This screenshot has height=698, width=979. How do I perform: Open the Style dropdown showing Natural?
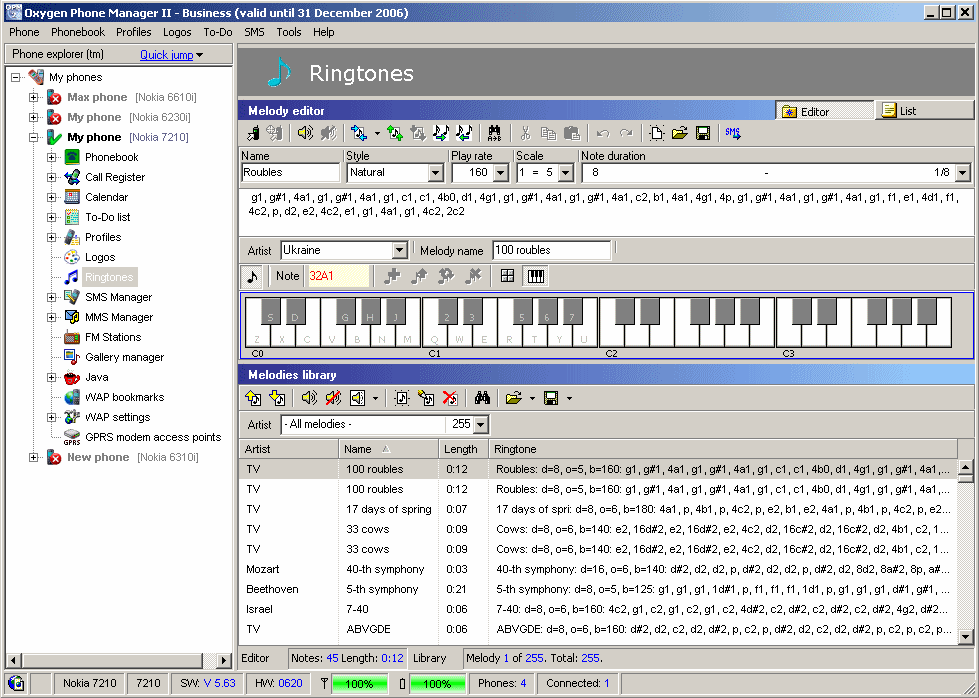click(435, 173)
